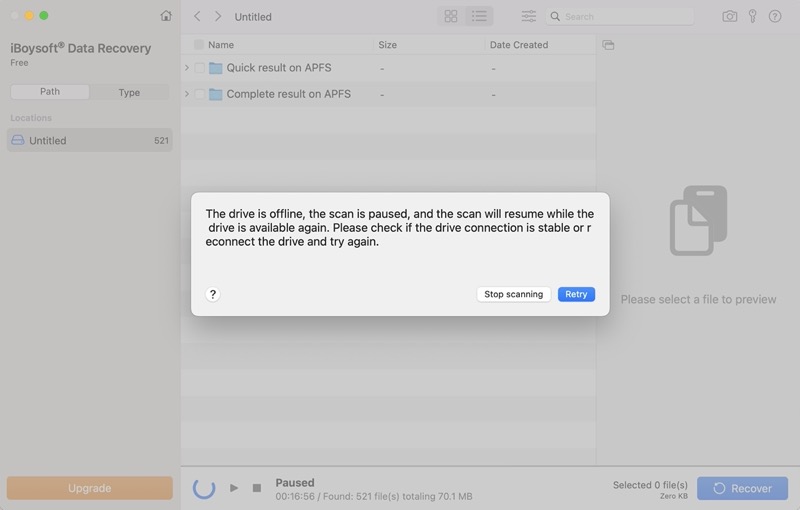Click Stop scanning button
Viewport: 800px width, 510px height.
(513, 294)
